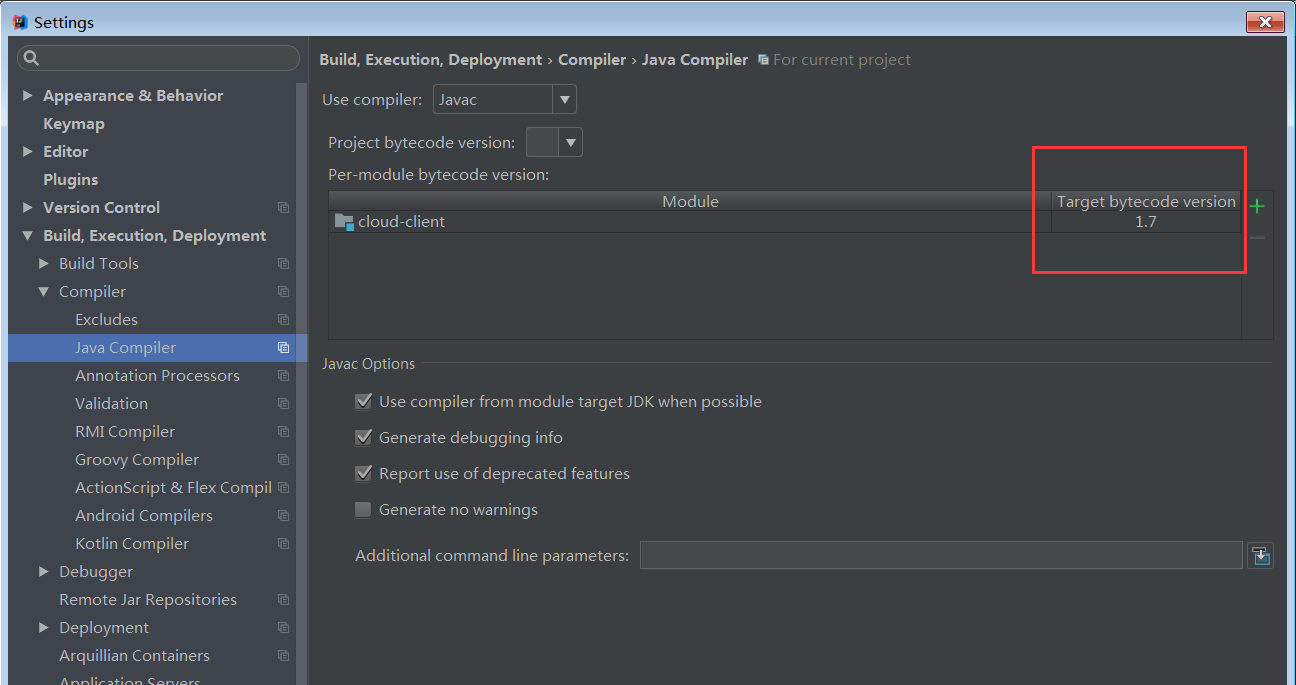Image resolution: width=1296 pixels, height=685 pixels.
Task: Expand the Debugger tree node
Action: [x=42, y=571]
